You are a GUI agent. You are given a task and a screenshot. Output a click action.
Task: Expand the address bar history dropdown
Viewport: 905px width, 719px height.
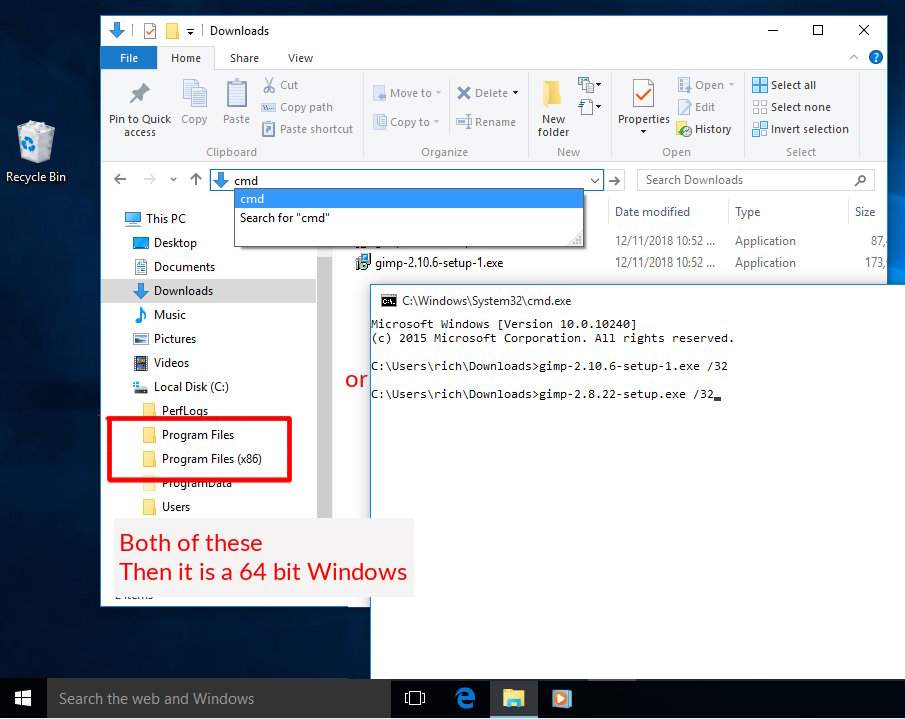594,181
